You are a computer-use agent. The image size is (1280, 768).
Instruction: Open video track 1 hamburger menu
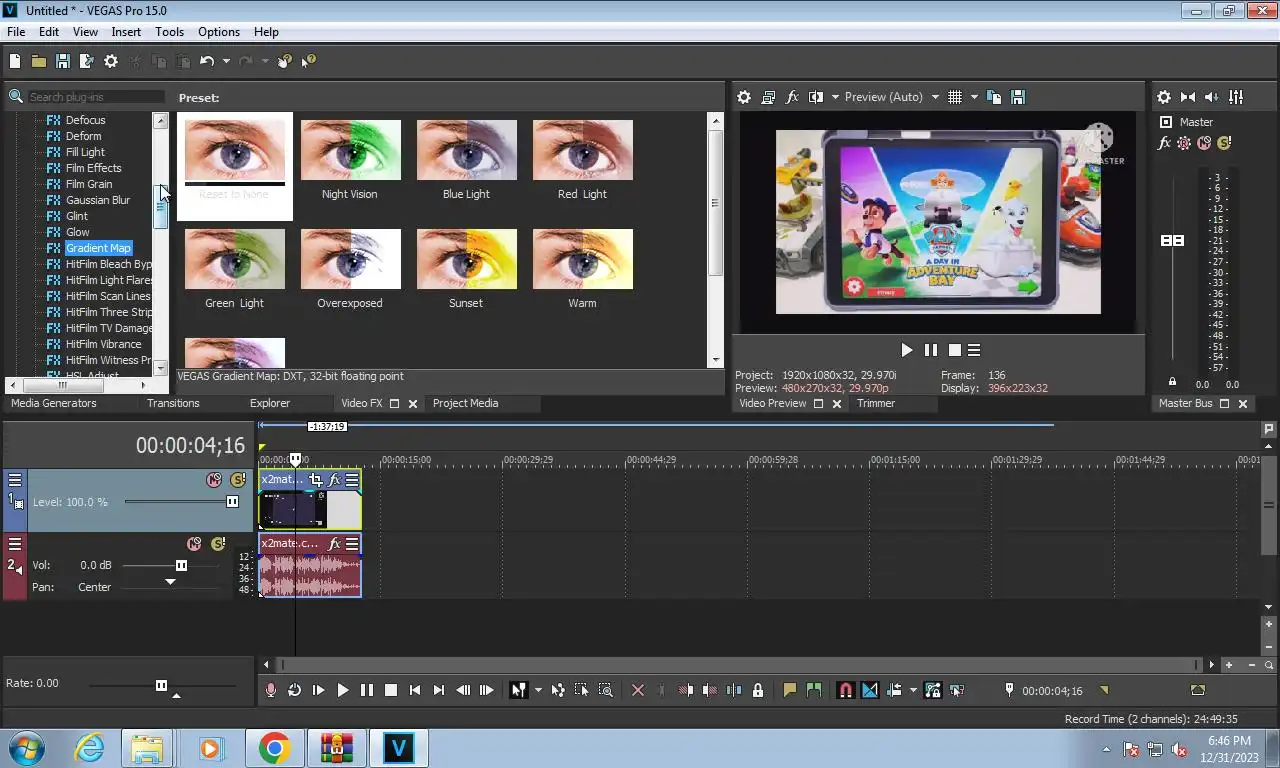(x=15, y=480)
